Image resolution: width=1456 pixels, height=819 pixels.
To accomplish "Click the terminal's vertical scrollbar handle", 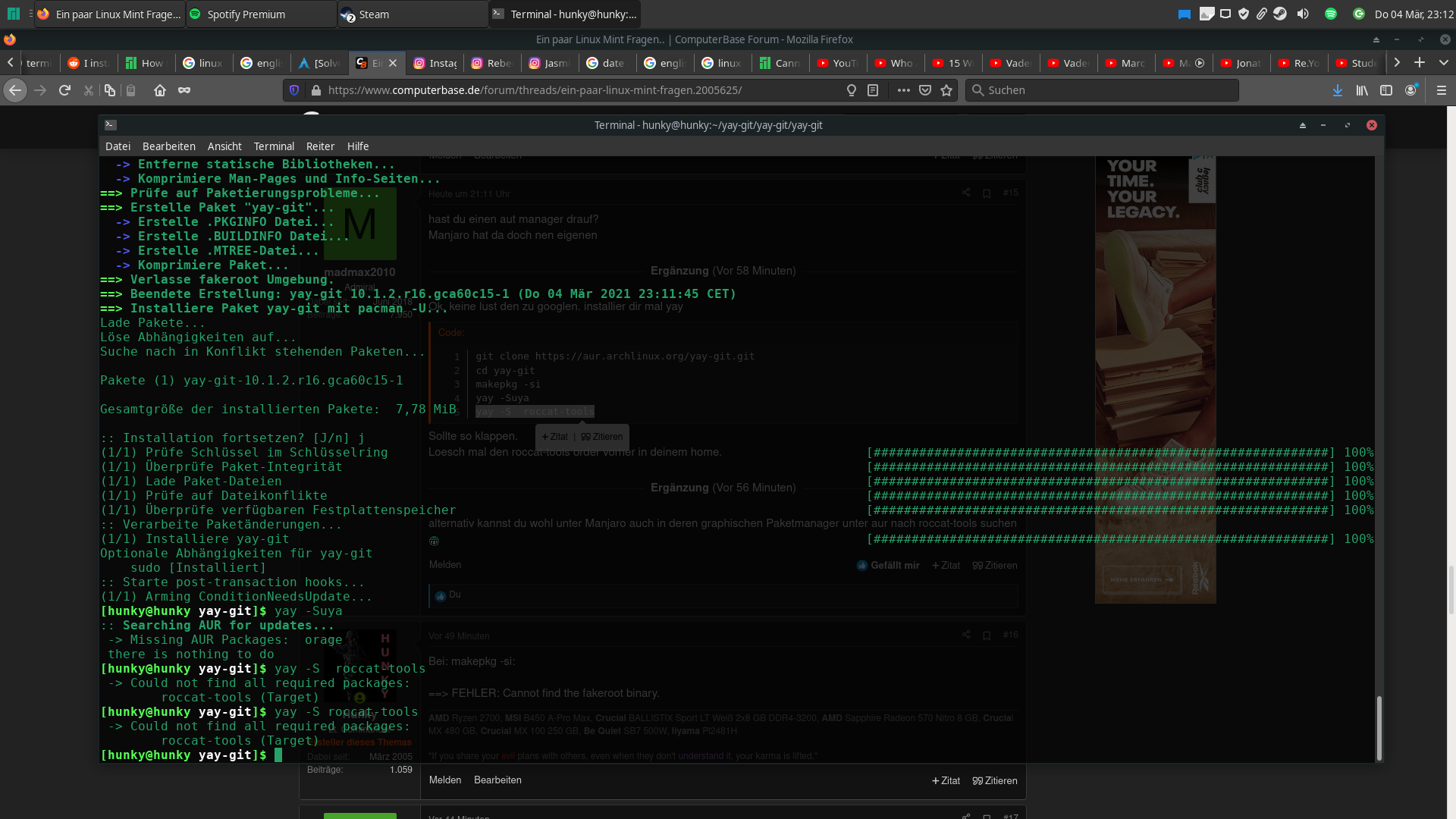I will [x=1379, y=728].
